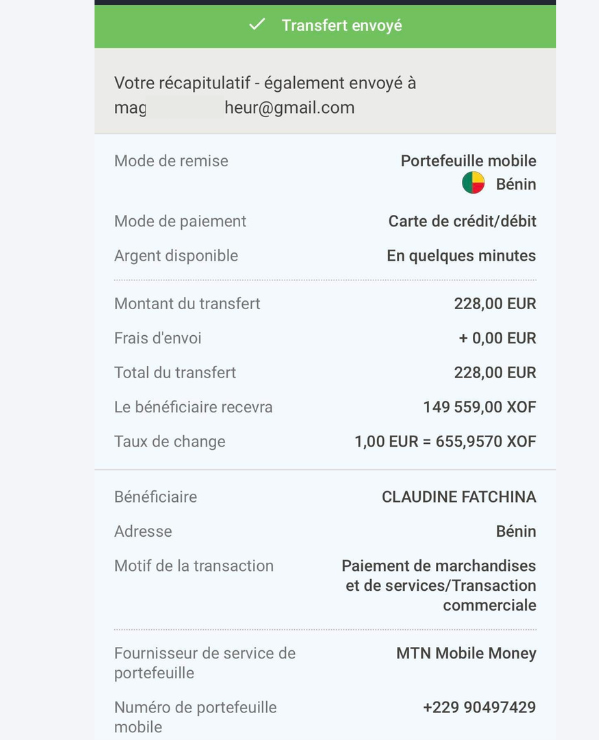Click the 'Motif de la transaction' description text
The width and height of the screenshot is (599, 740).
point(439,586)
